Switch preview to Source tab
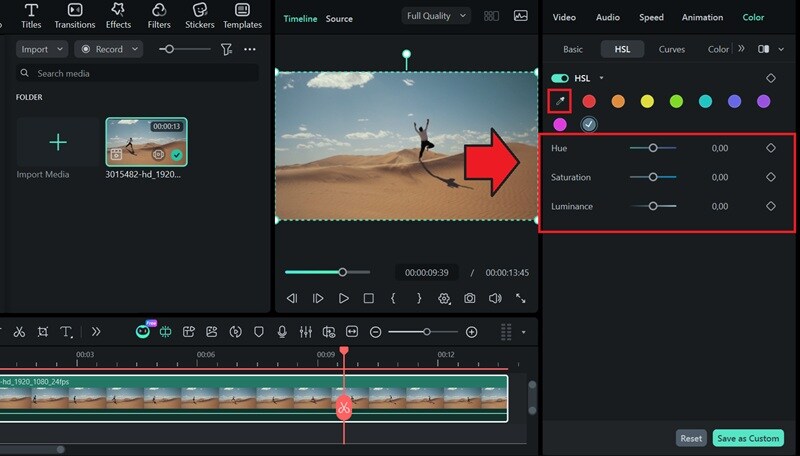The image size is (800, 456). [x=339, y=19]
